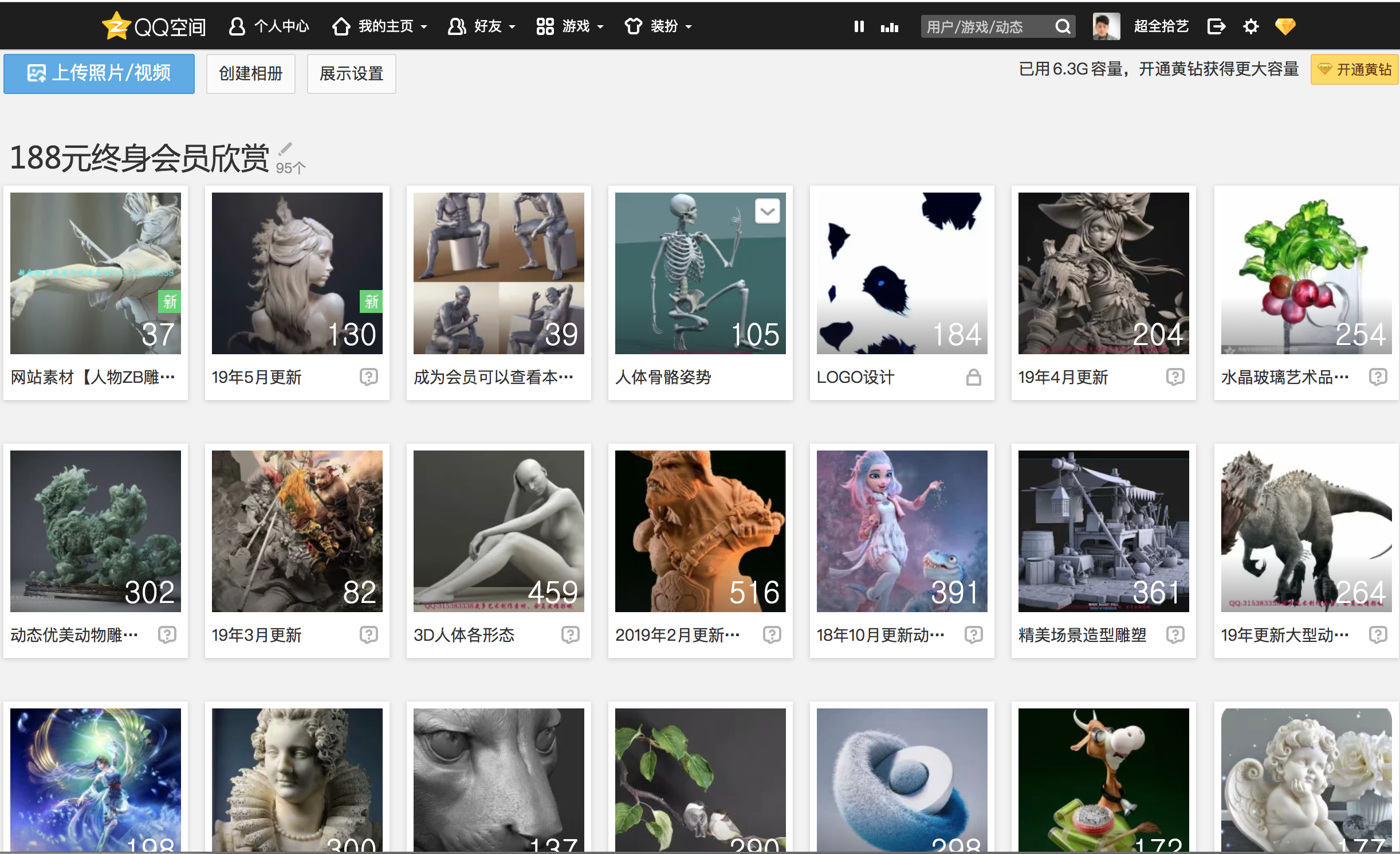
Task: Click the question icon beside 19年4月更新
Action: [1175, 377]
